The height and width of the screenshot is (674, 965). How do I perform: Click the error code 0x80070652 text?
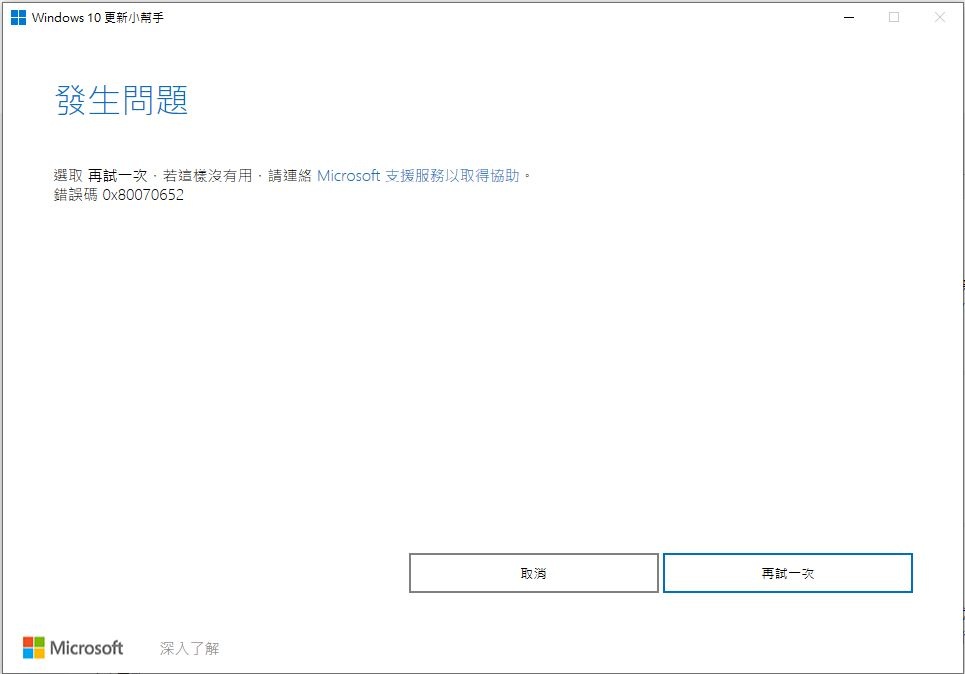(143, 195)
